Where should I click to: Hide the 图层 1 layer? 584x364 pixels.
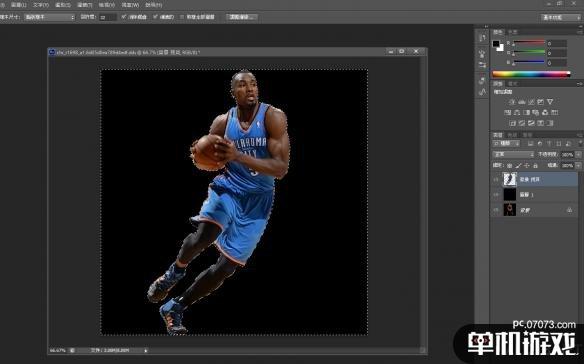496,195
